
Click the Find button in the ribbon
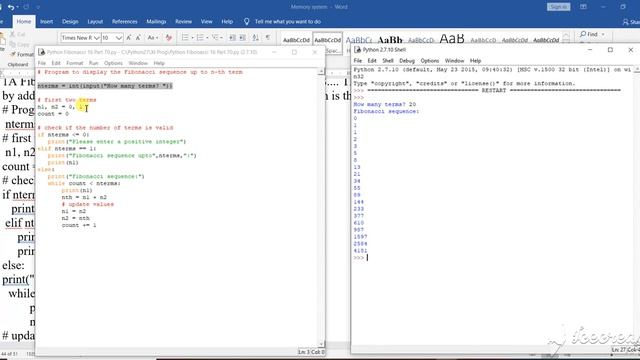coord(589,34)
